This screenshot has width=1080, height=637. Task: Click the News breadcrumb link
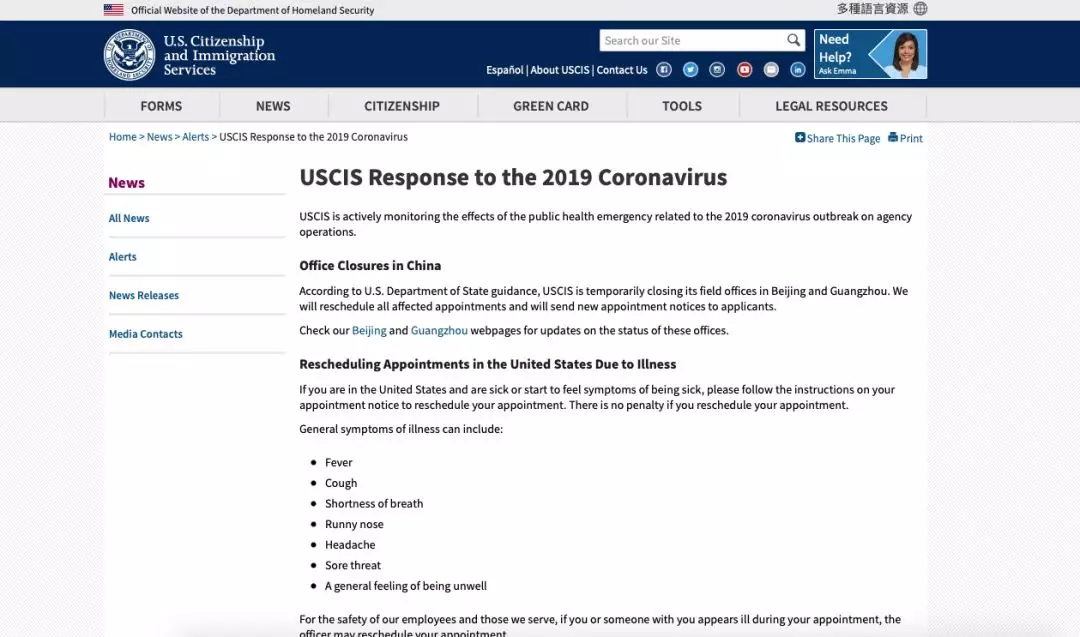160,137
